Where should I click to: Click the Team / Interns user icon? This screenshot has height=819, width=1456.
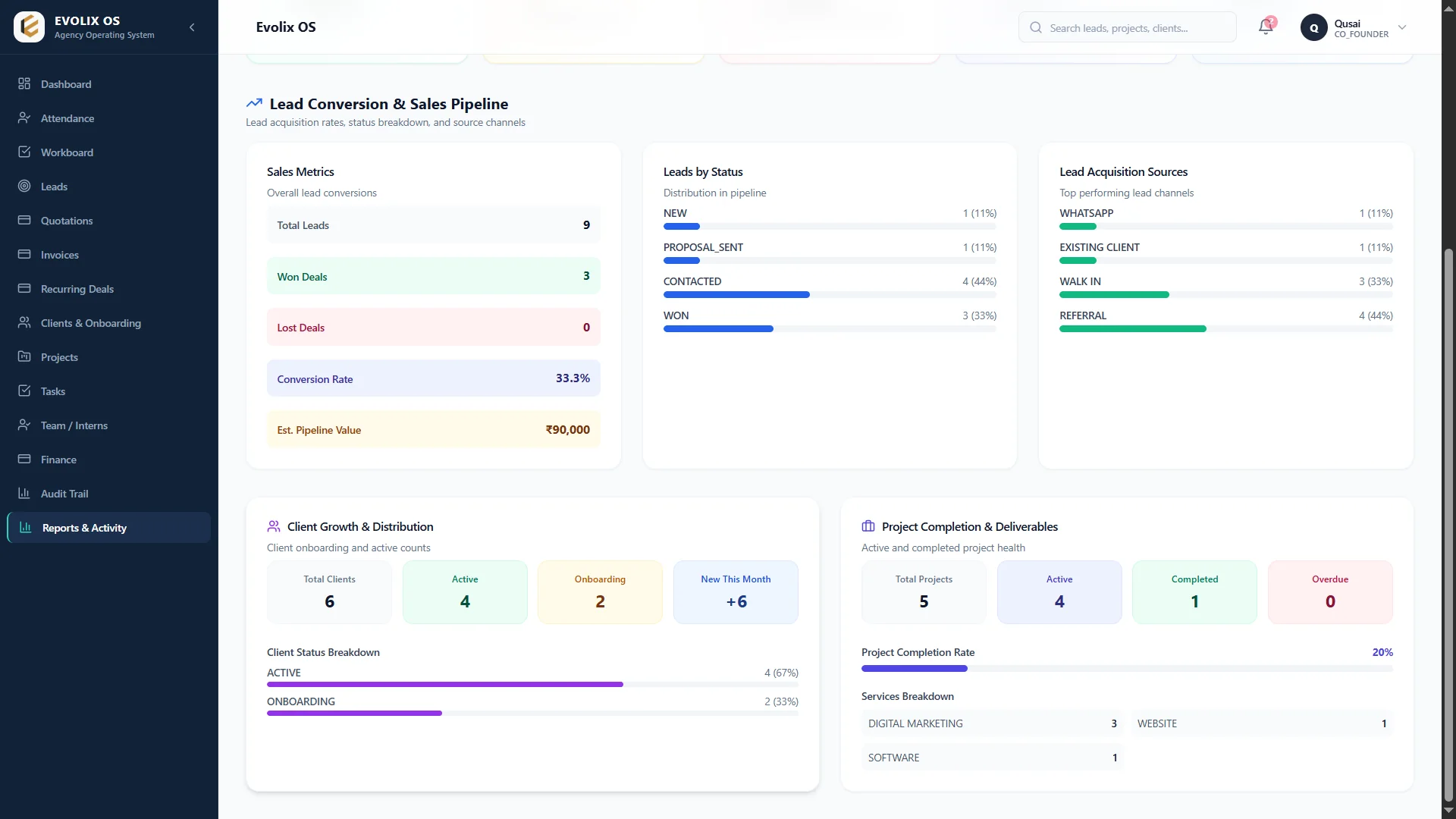[24, 425]
